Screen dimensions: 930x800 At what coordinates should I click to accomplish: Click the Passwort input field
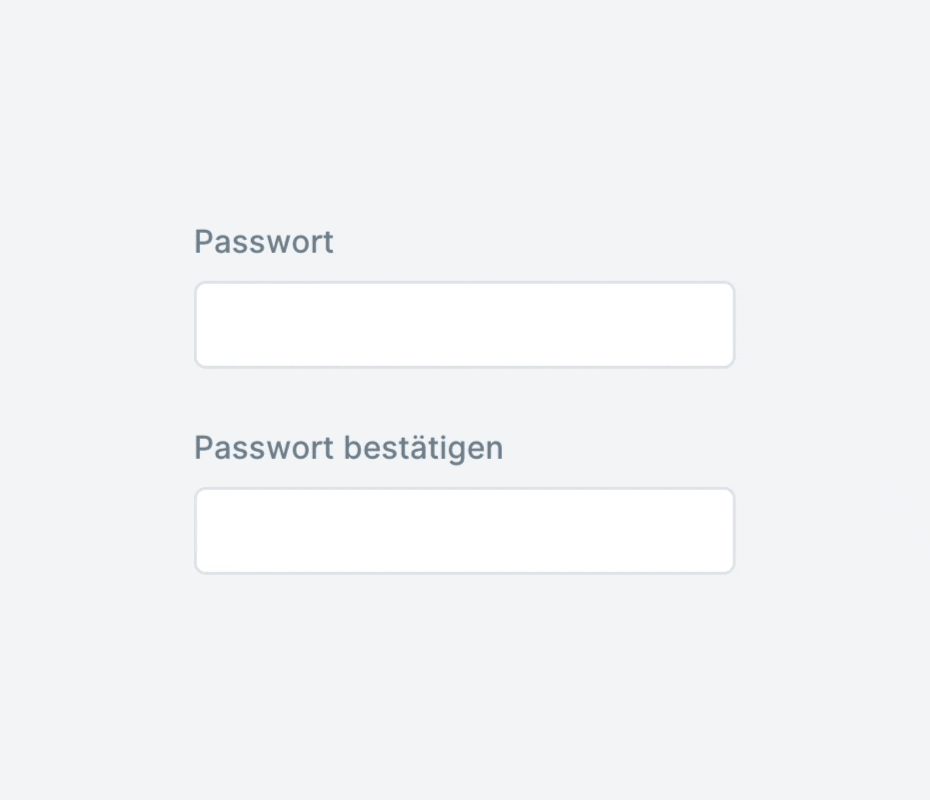tap(464, 324)
